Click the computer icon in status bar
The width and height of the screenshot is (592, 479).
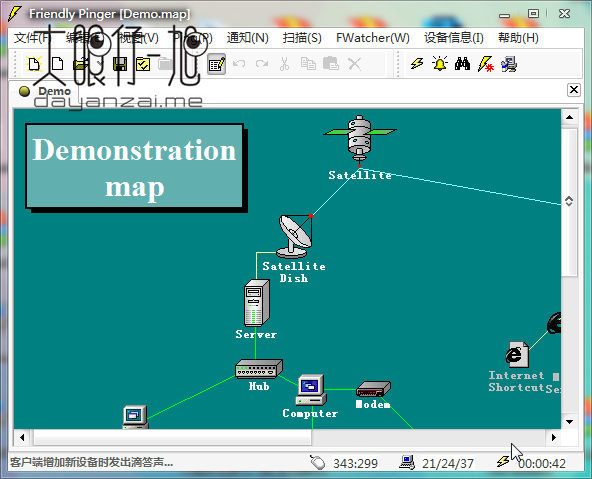[x=407, y=462]
